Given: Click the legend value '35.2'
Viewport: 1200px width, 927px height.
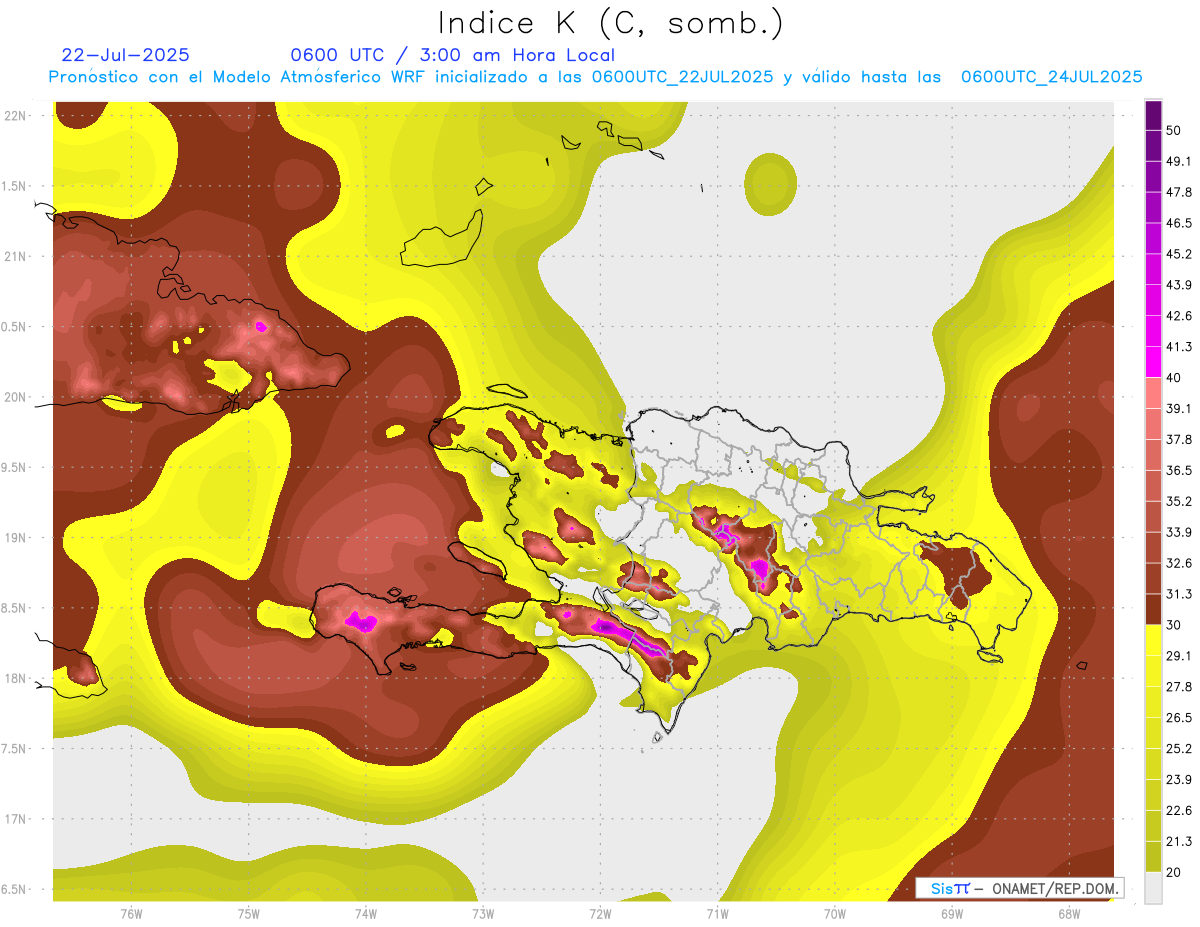Looking at the screenshot, I should point(1179,501).
